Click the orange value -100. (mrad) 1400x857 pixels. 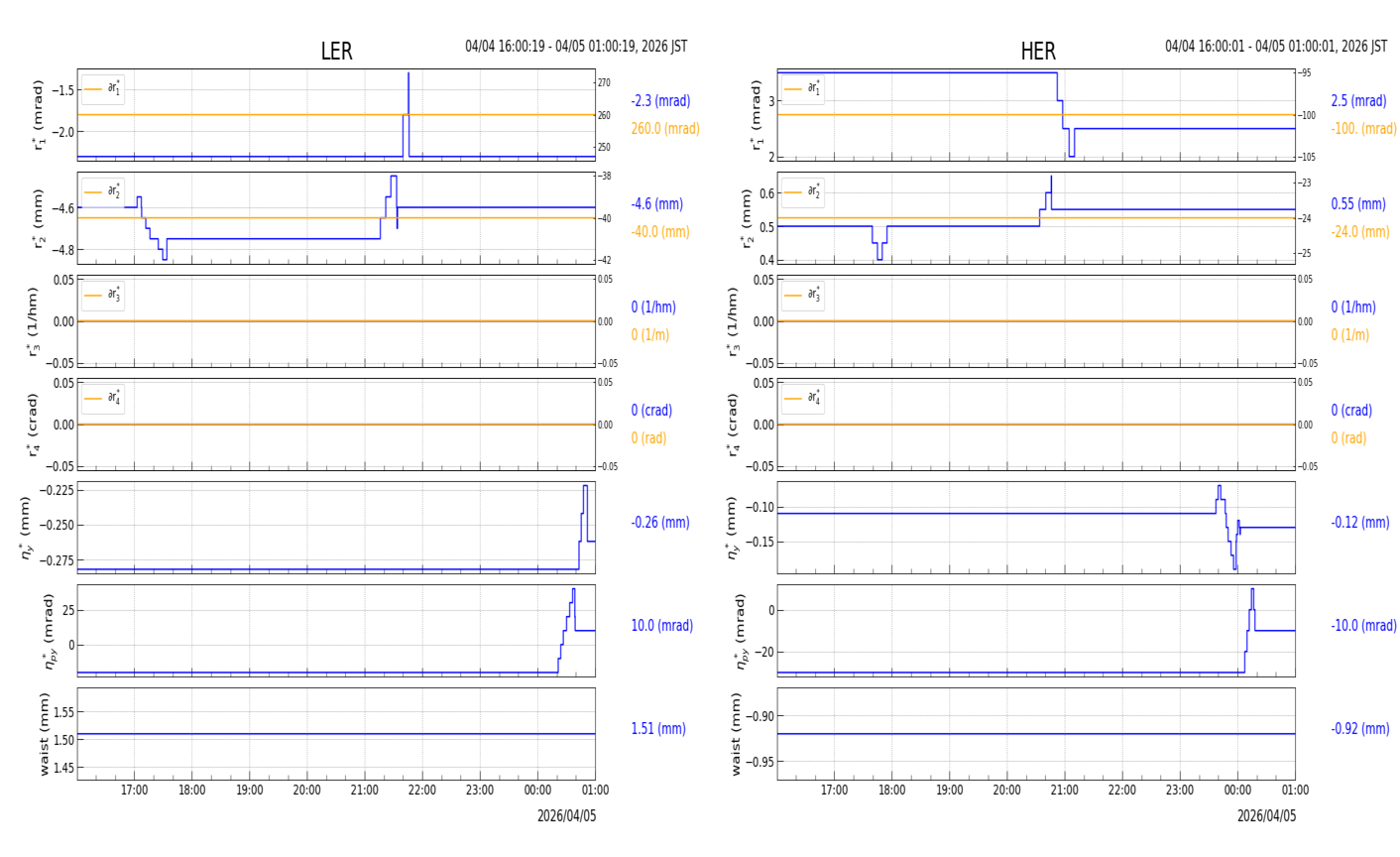pos(1363,129)
